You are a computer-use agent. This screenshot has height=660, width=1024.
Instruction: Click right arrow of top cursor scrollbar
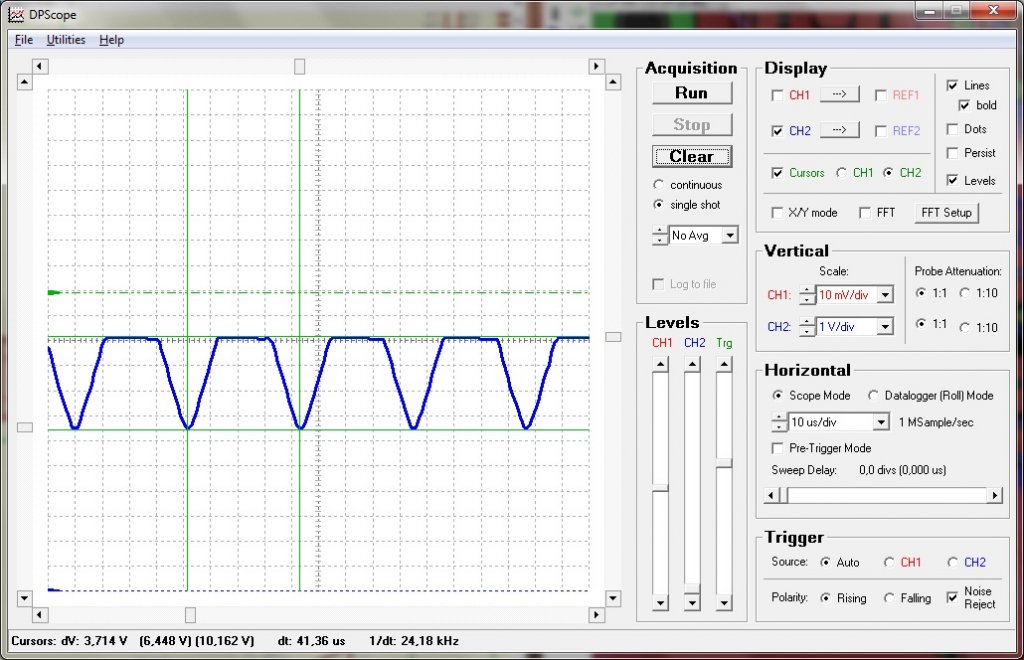pos(596,66)
